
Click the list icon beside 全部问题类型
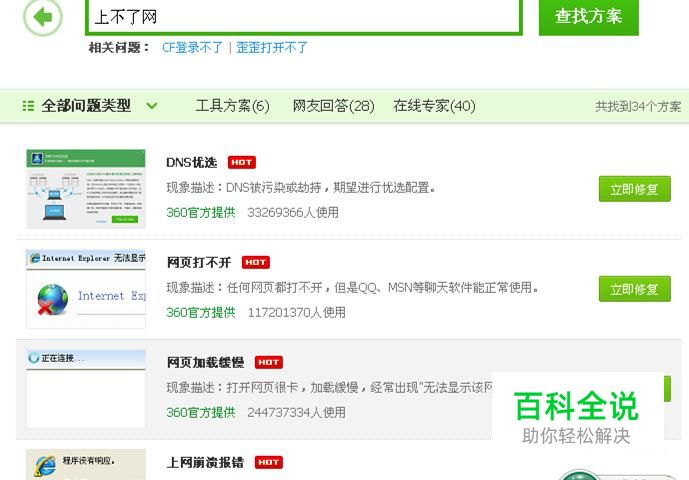point(28,106)
